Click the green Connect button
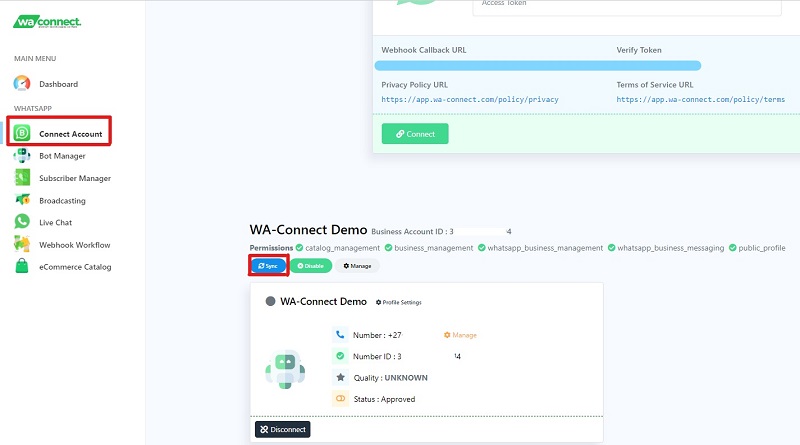The image size is (800, 445). pos(415,134)
